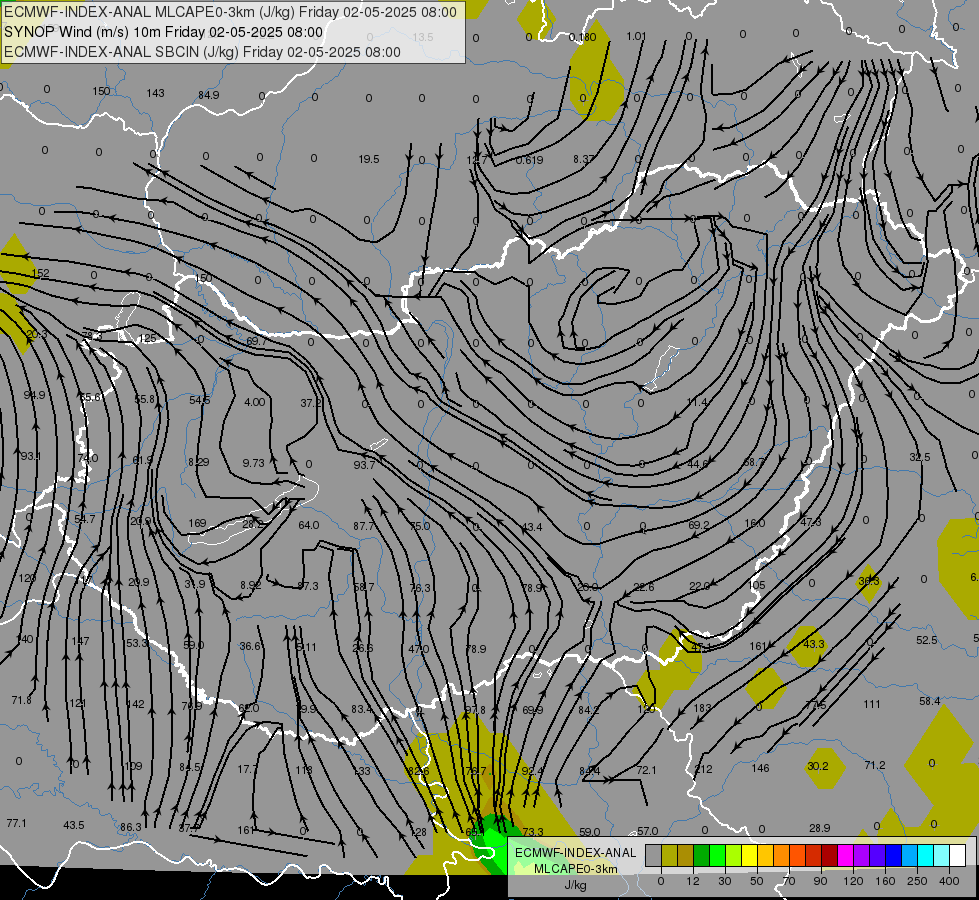Click the map value '1.01'

[636, 37]
